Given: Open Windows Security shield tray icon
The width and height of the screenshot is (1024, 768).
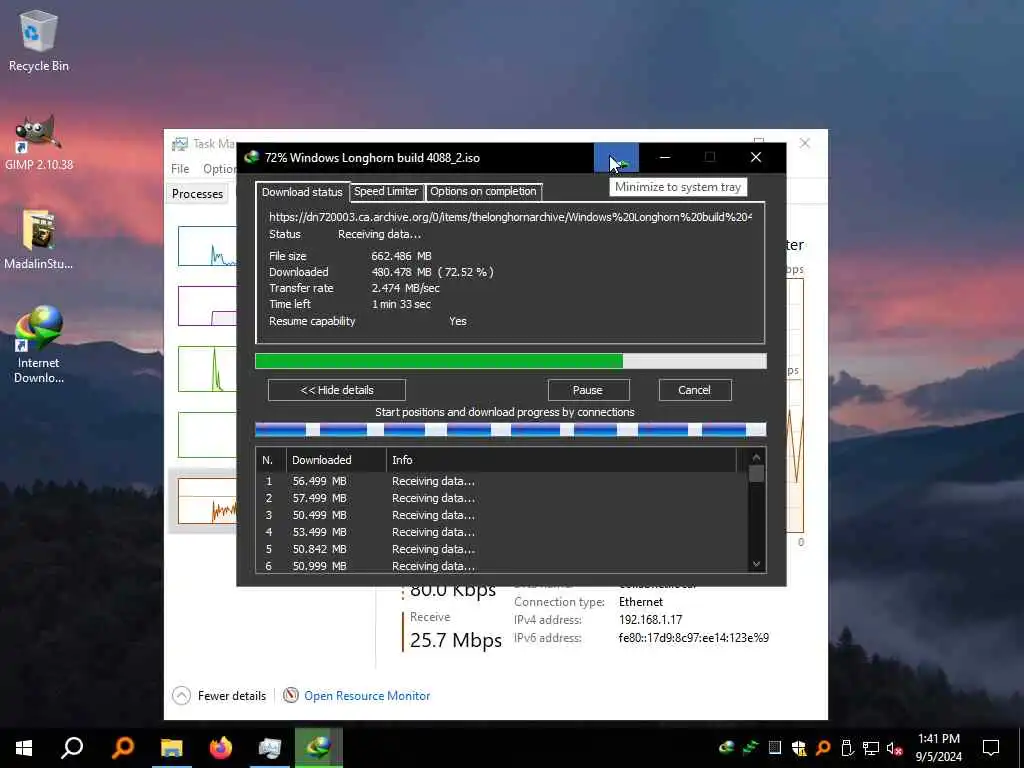Looking at the screenshot, I should 799,748.
